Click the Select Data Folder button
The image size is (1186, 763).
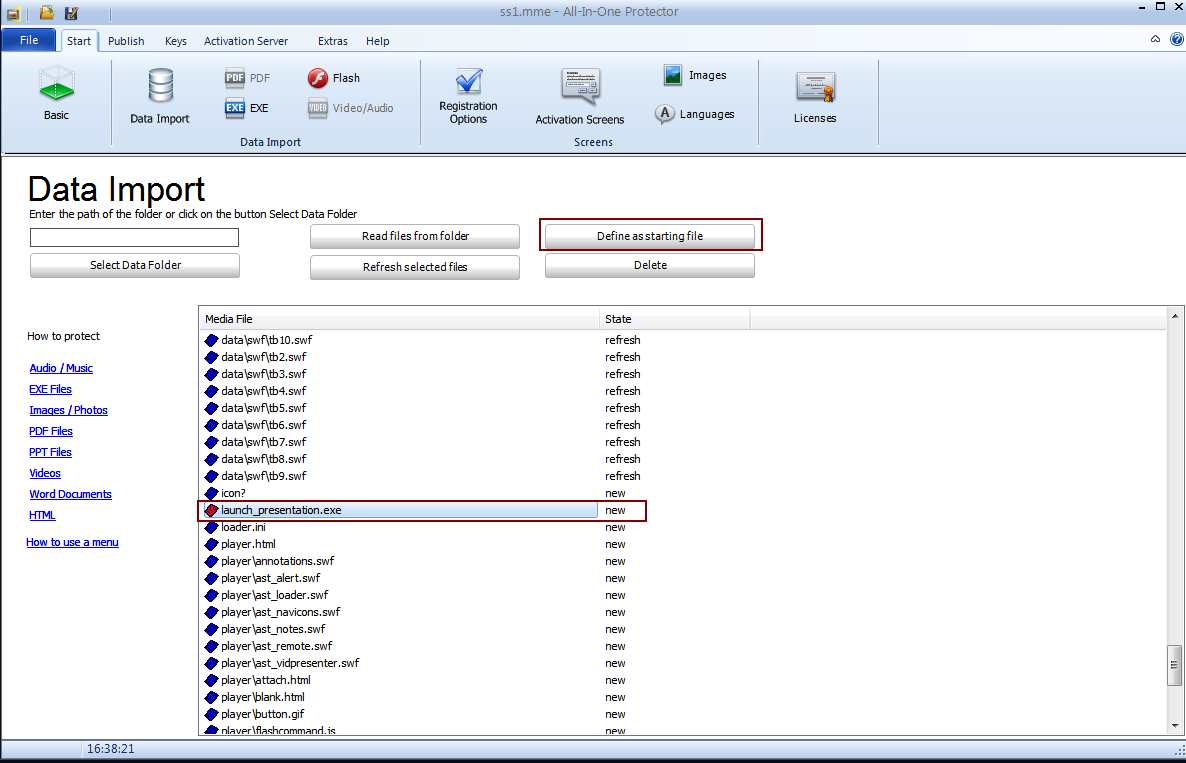135,265
